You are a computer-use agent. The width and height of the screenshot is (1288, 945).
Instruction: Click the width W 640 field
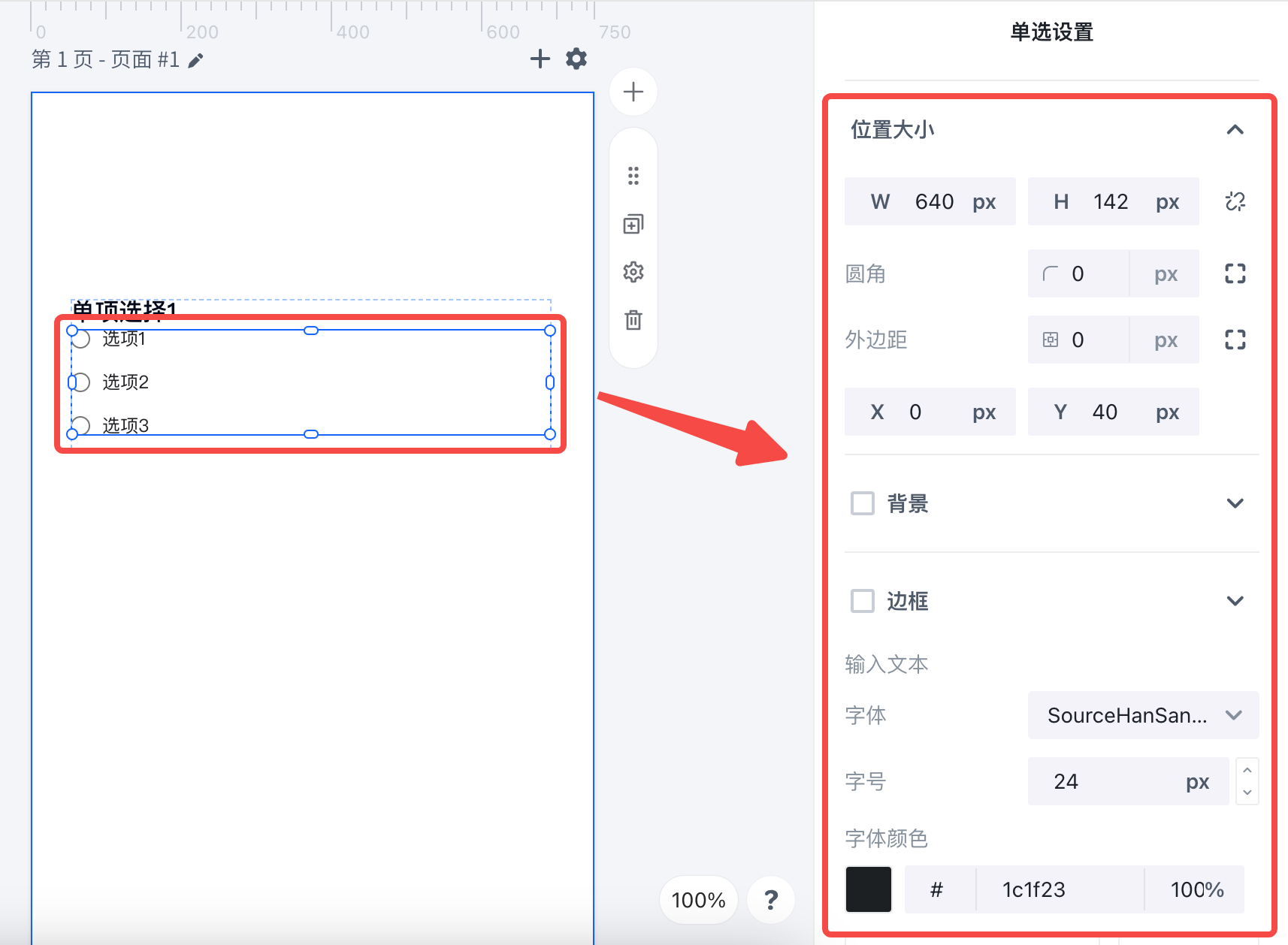coord(930,201)
